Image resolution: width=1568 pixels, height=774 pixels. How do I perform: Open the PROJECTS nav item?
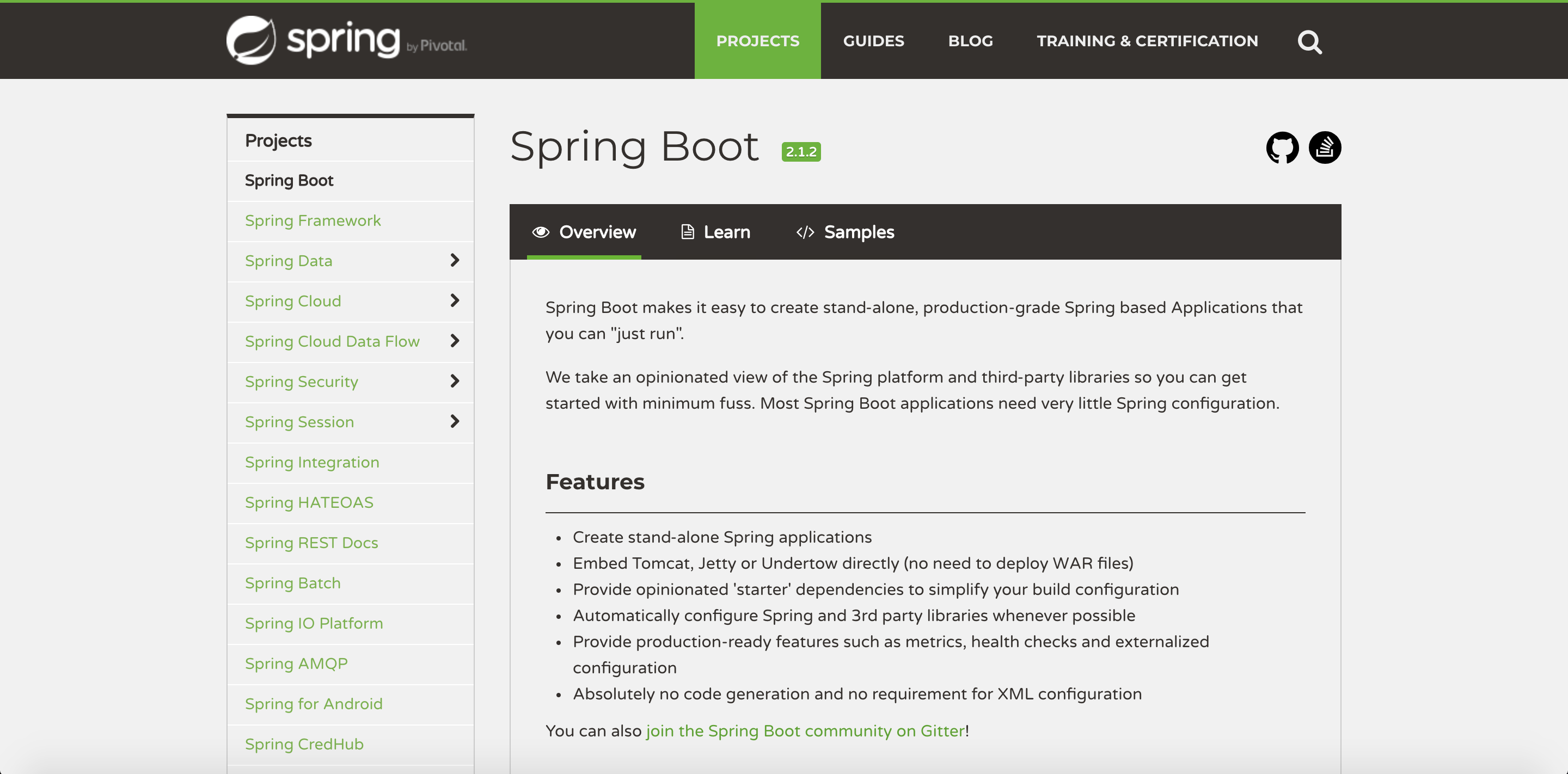coord(757,41)
